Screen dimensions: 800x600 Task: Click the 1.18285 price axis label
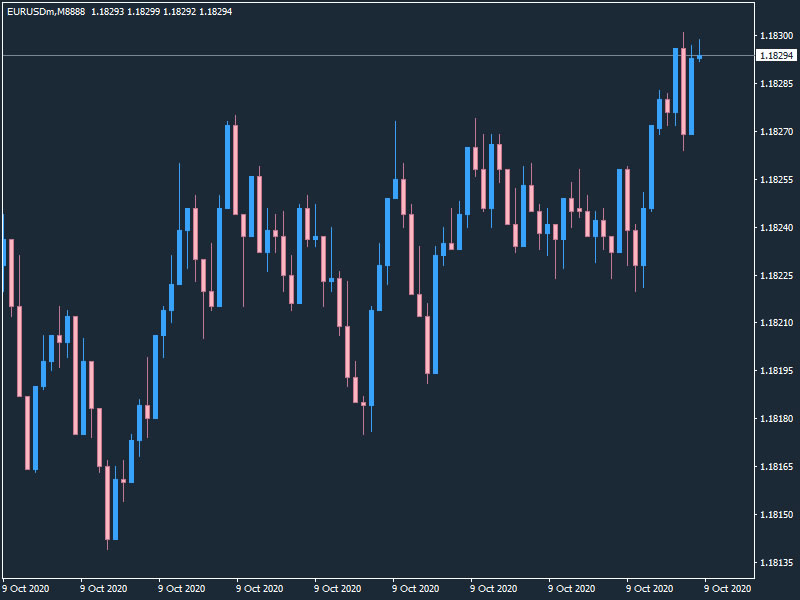(x=776, y=84)
